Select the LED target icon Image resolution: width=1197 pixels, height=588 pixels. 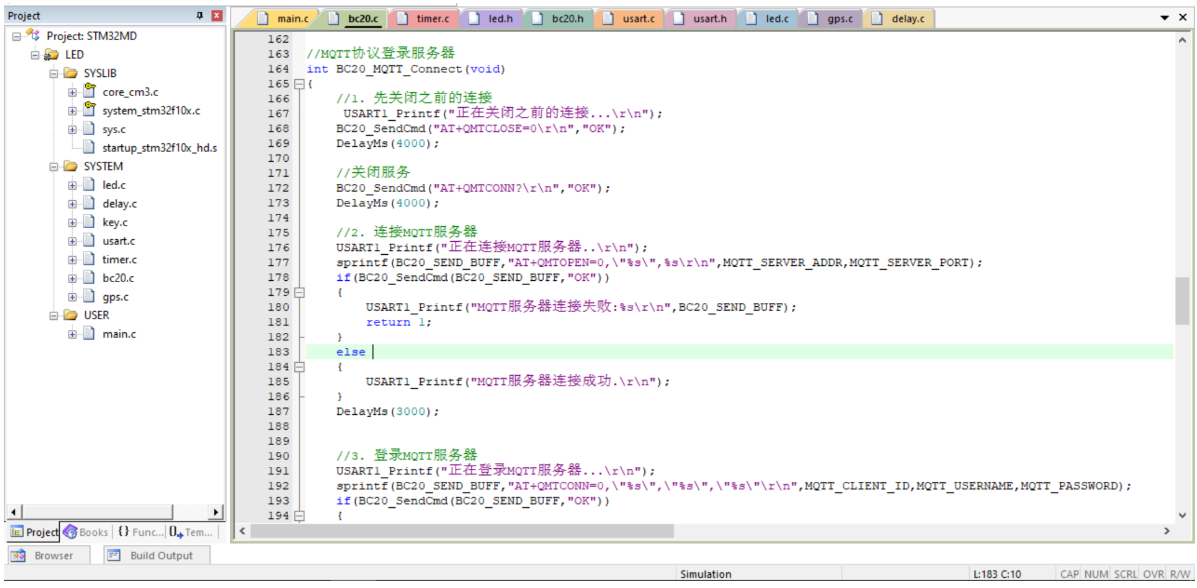click(x=52, y=55)
